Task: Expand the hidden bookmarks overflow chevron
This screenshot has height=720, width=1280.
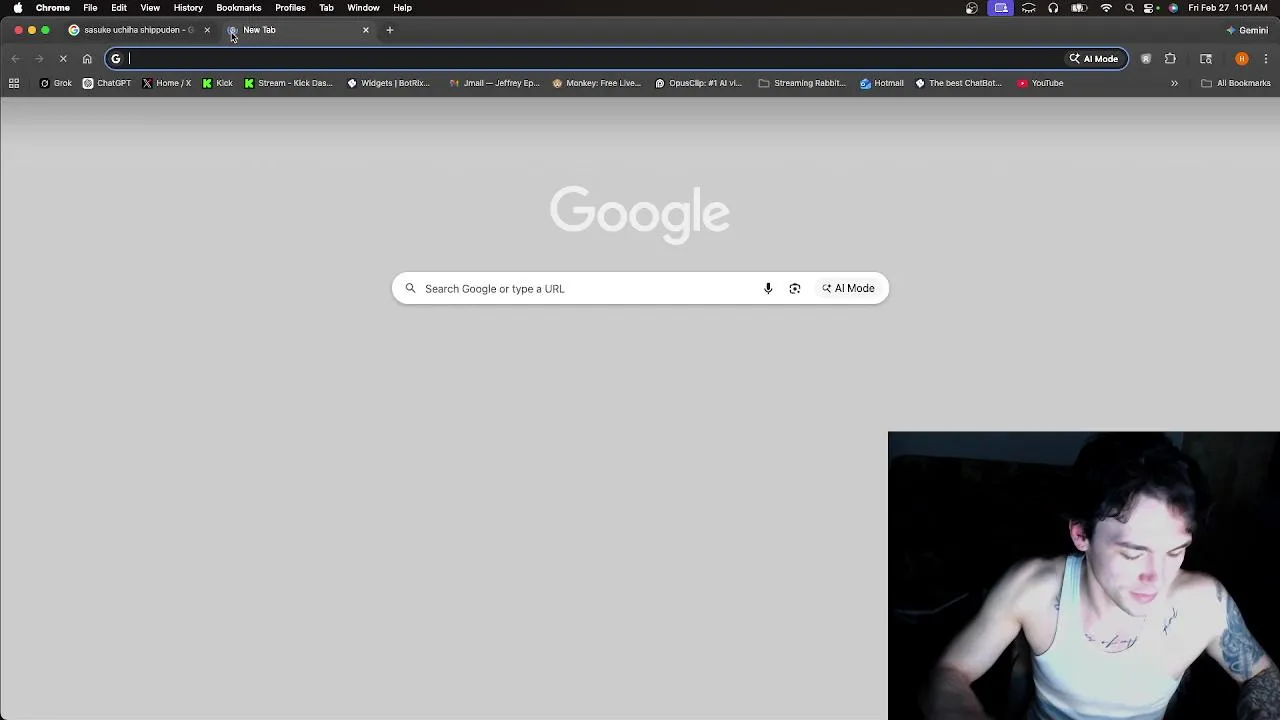Action: [1174, 83]
